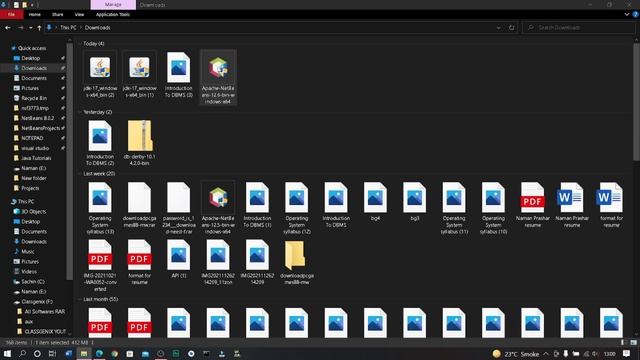
Task: Select format for resume Word document
Action: pos(610,198)
